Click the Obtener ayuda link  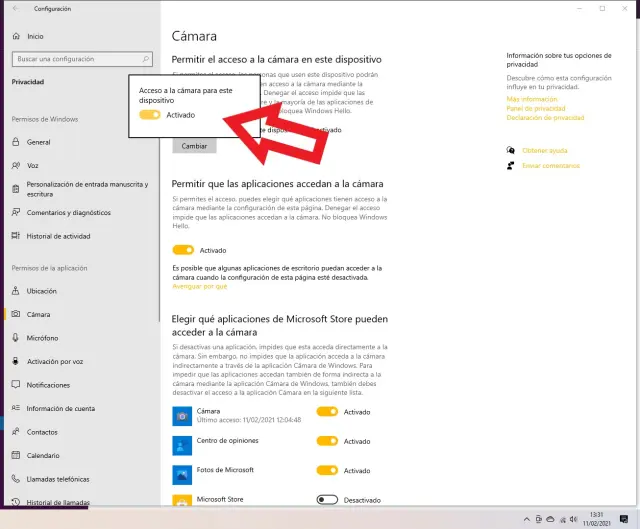tap(544, 151)
